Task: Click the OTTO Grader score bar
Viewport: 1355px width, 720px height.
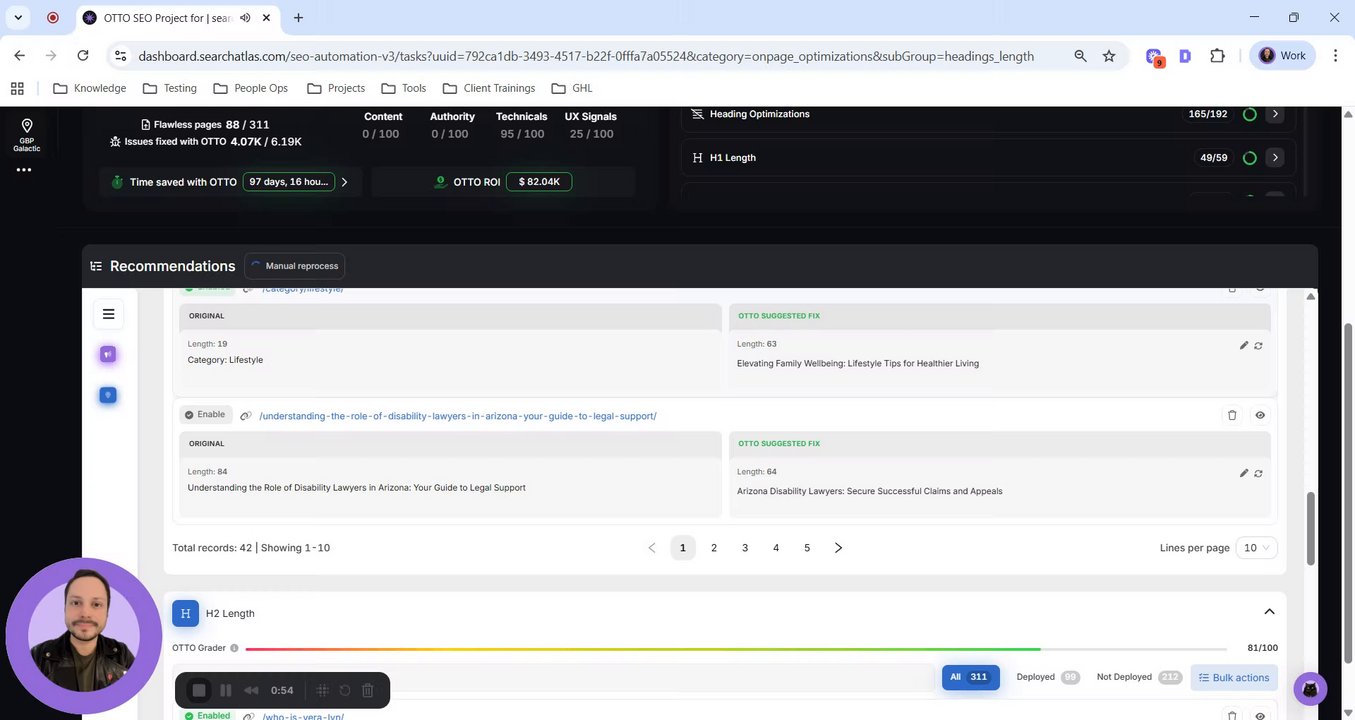Action: tap(736, 649)
